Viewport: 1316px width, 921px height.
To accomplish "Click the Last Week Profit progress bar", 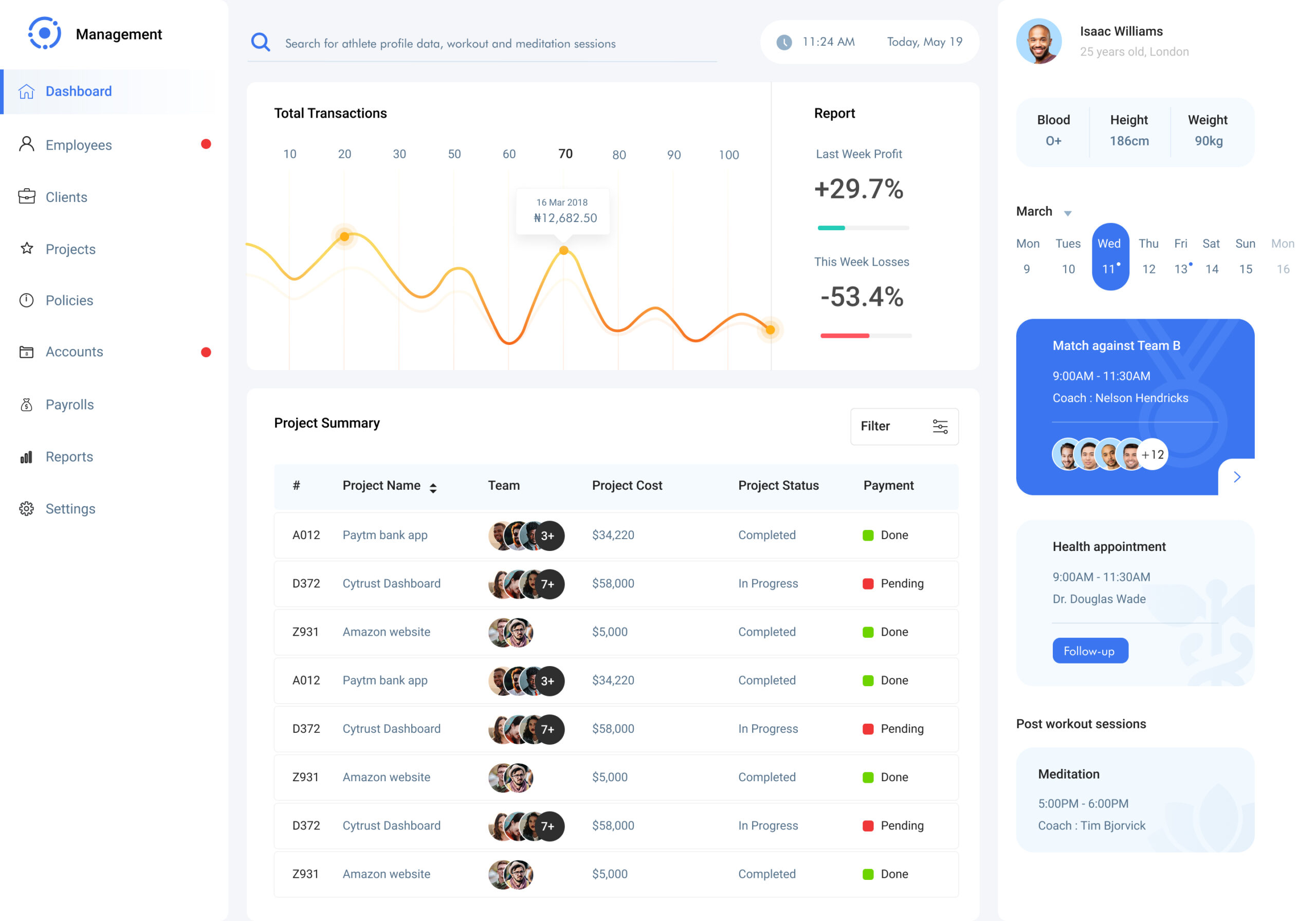I will tap(863, 228).
